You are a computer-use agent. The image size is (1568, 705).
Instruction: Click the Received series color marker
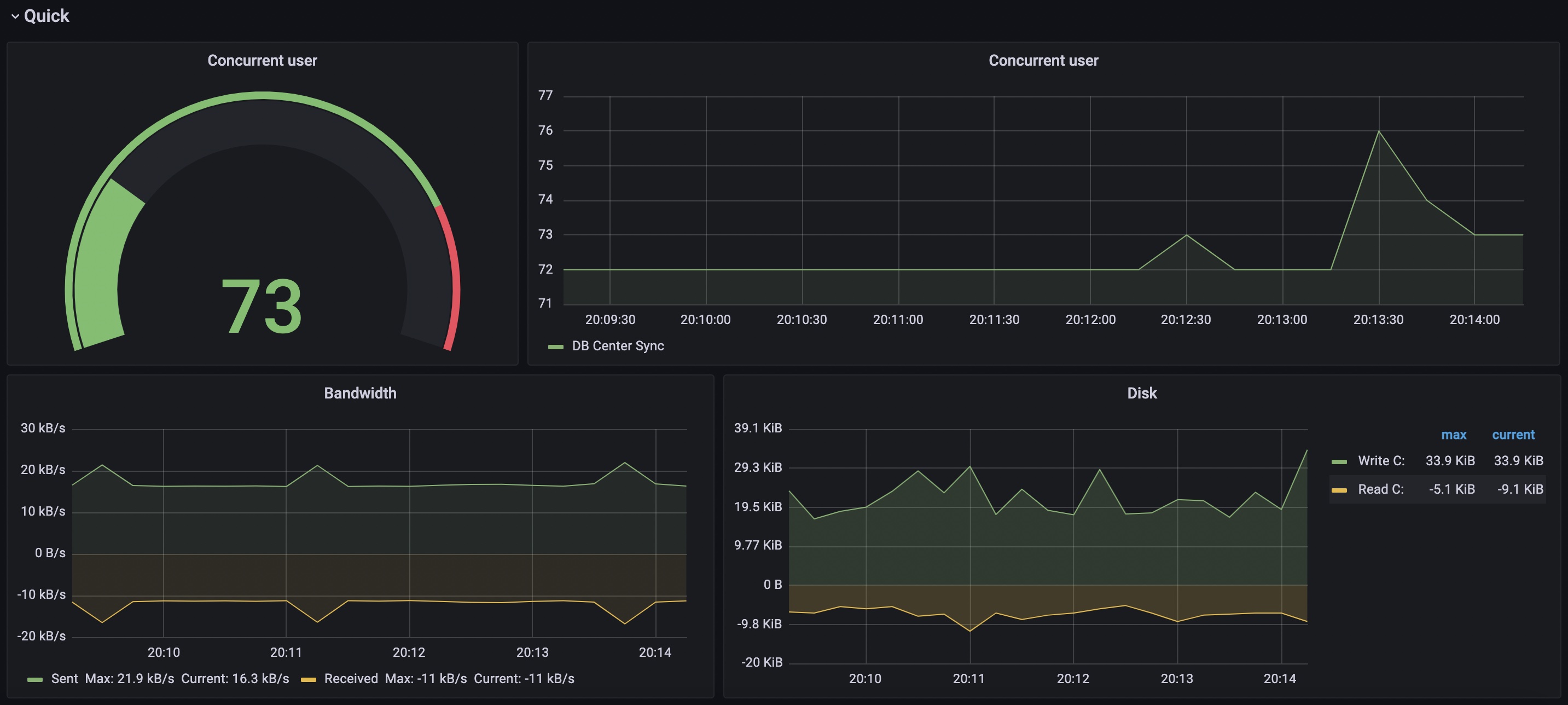(308, 679)
